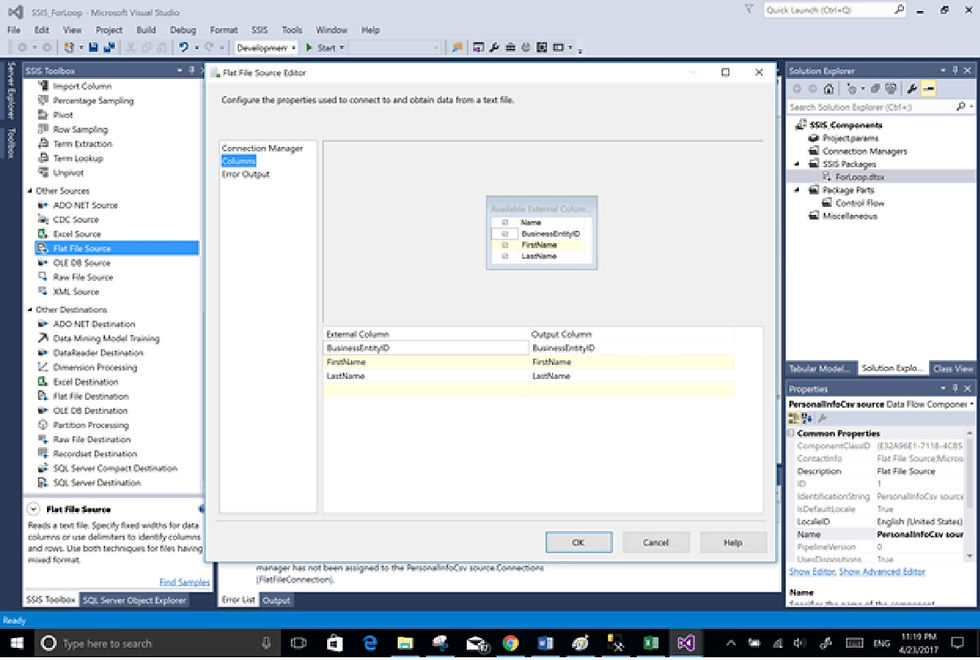Click the Navigate Backward toolbar icon

point(22,48)
